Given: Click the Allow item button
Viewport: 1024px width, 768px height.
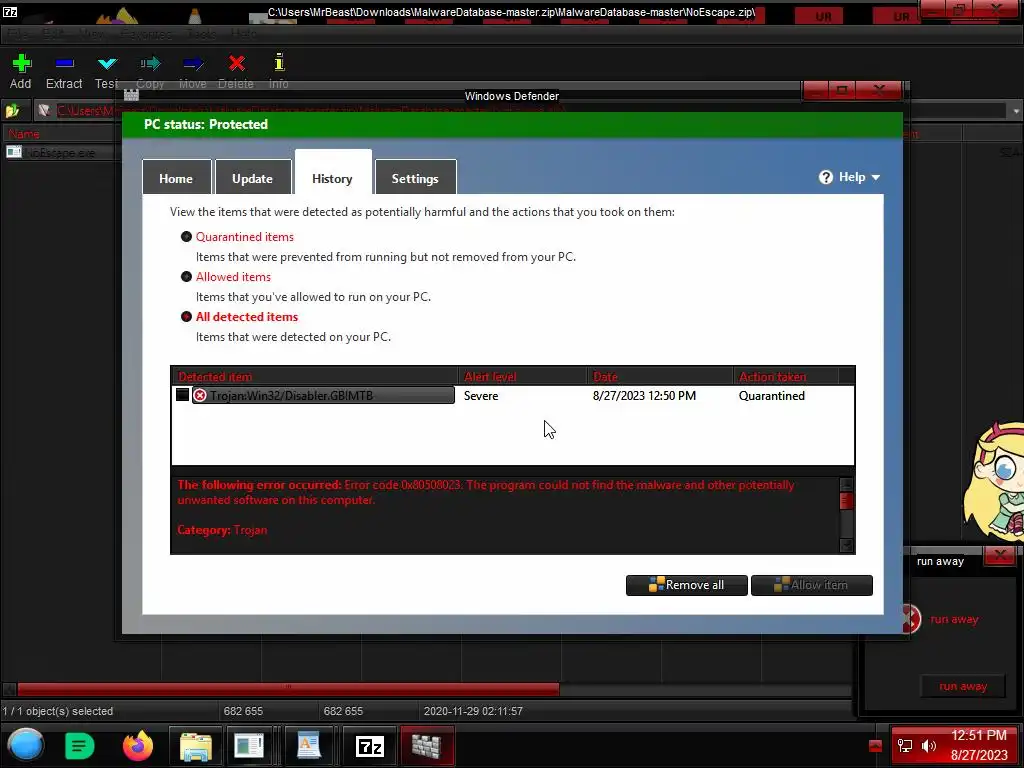Looking at the screenshot, I should [812, 585].
